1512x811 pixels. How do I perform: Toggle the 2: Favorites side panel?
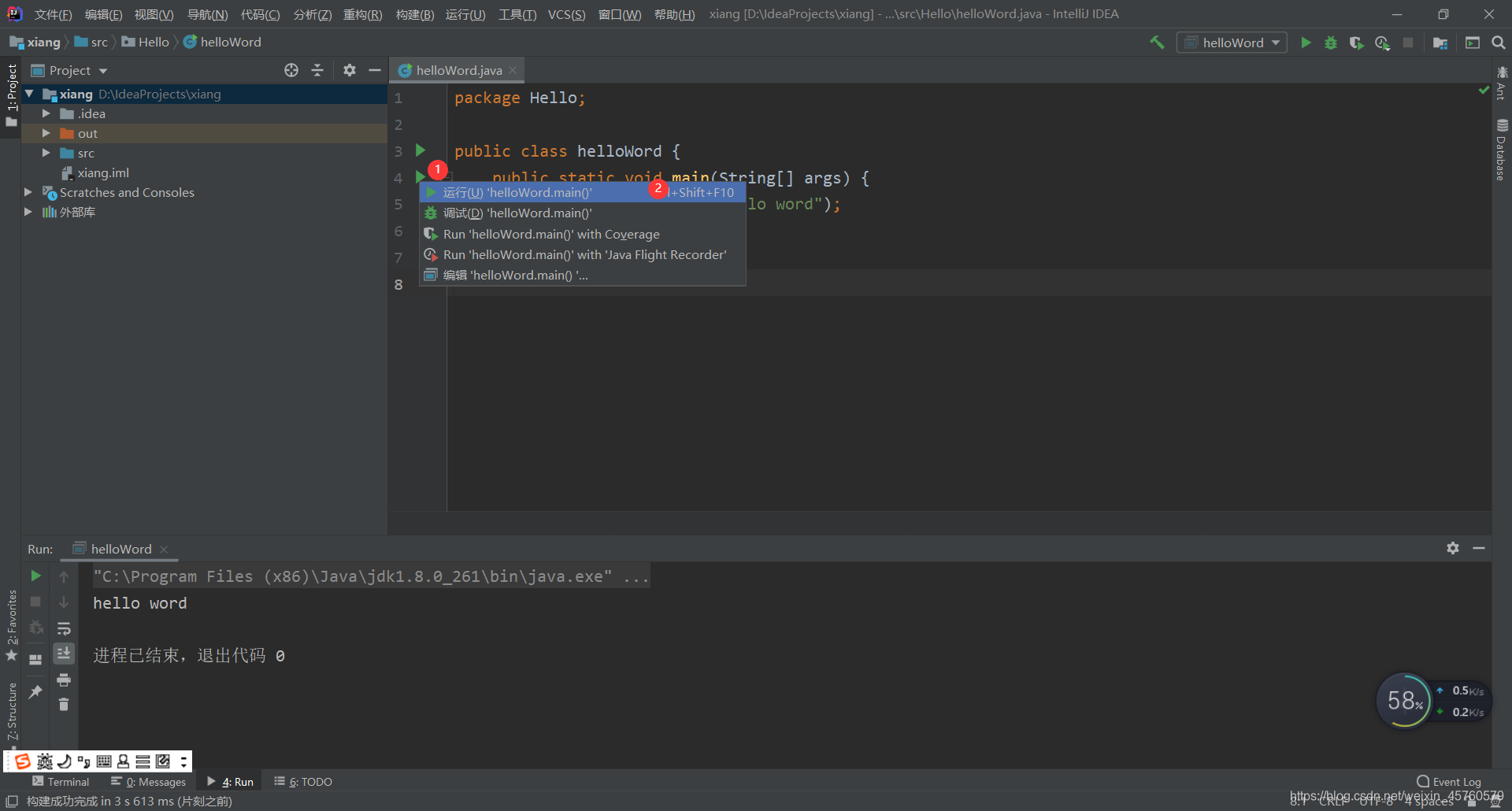pyautogui.click(x=11, y=626)
